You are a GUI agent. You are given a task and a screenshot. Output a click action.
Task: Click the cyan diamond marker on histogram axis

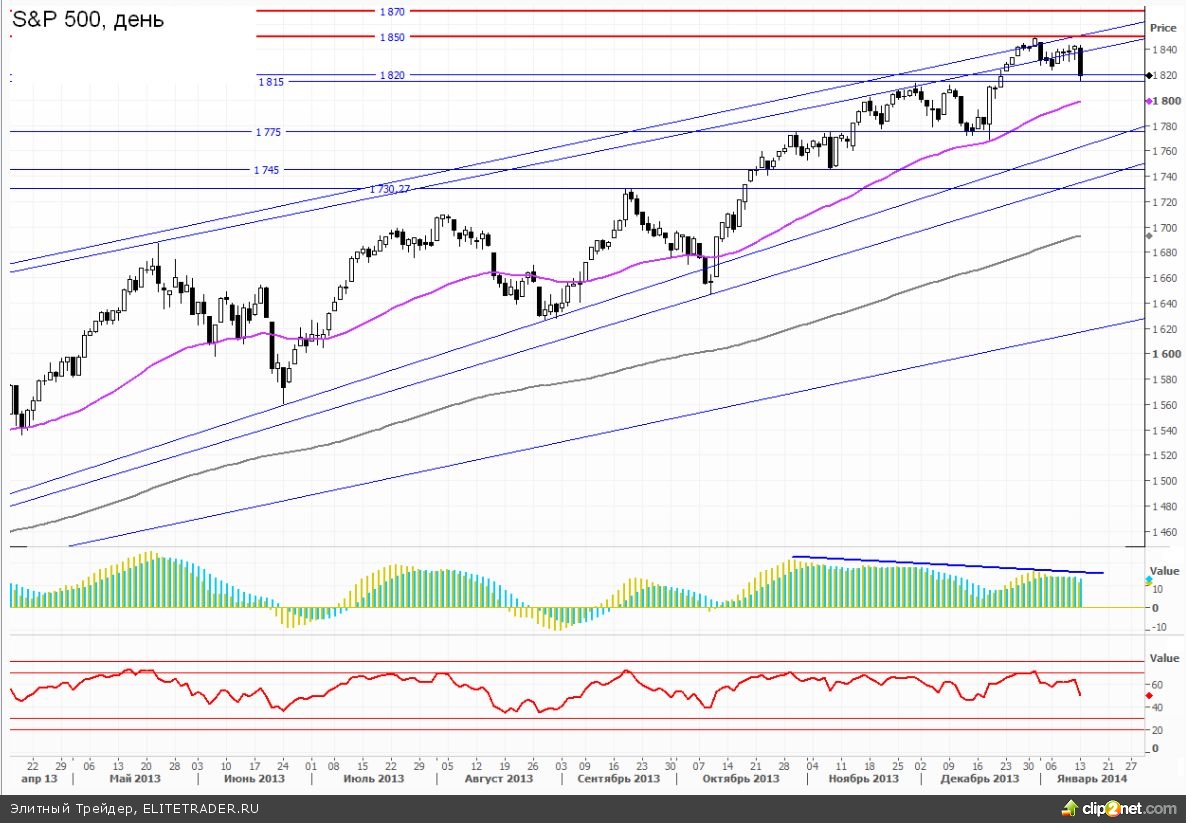[x=1148, y=579]
